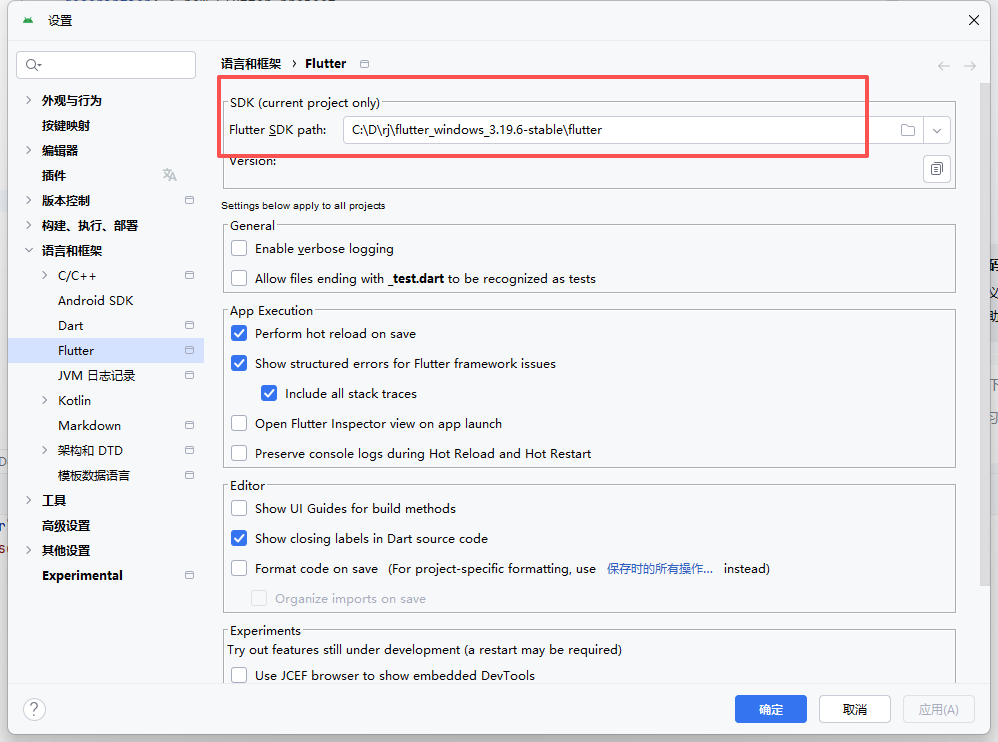Toggle allow _test.dart files as tests
The image size is (998, 742).
(x=239, y=278)
